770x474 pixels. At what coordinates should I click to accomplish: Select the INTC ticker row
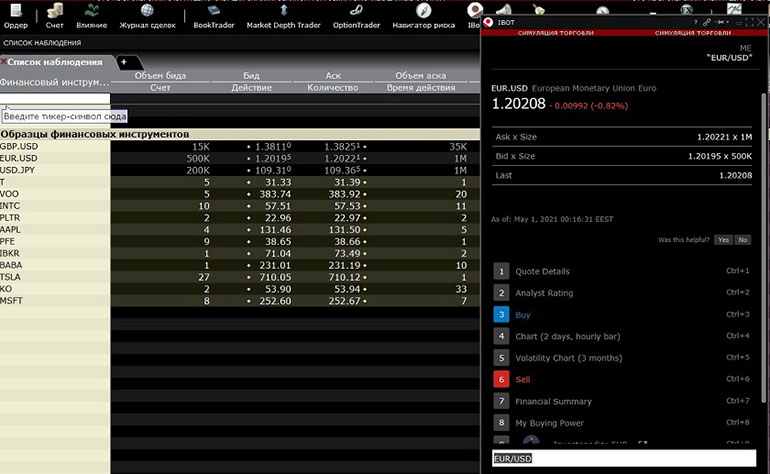point(240,206)
